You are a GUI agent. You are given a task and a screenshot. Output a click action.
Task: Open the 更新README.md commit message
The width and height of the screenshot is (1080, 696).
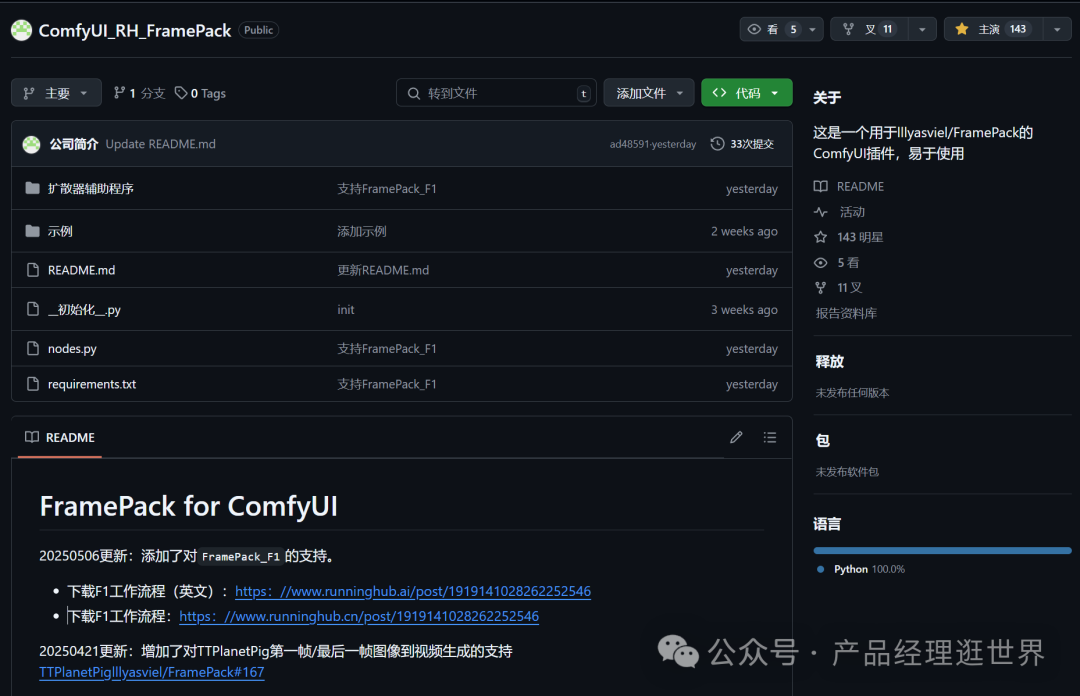click(383, 270)
